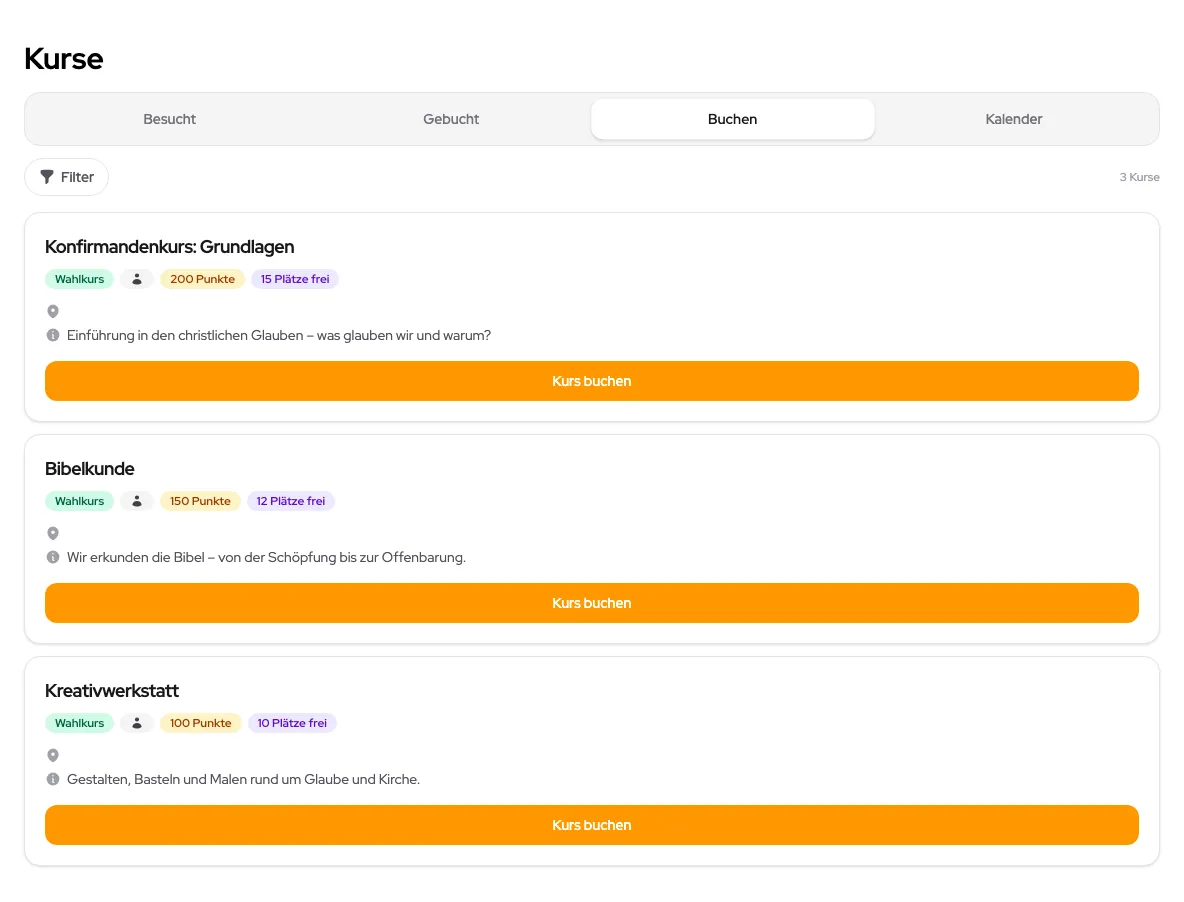Click the '150 Punkte' badge
This screenshot has width=1184, height=902.
click(x=200, y=501)
